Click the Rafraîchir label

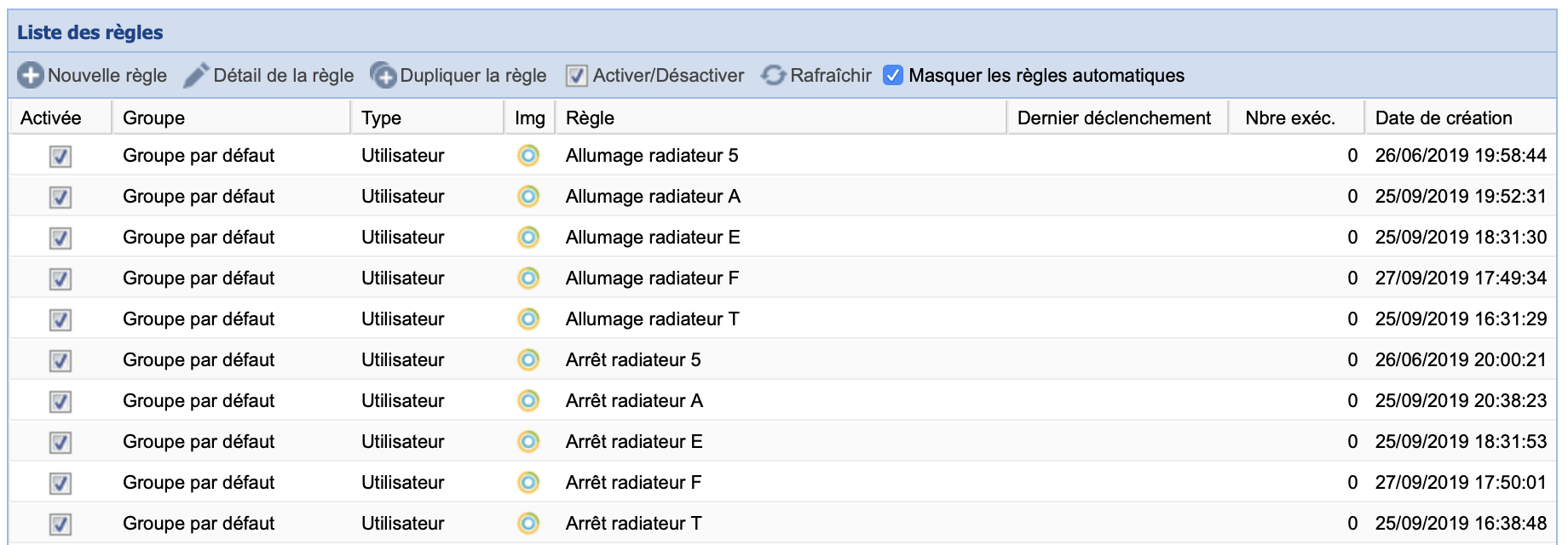pos(831,75)
